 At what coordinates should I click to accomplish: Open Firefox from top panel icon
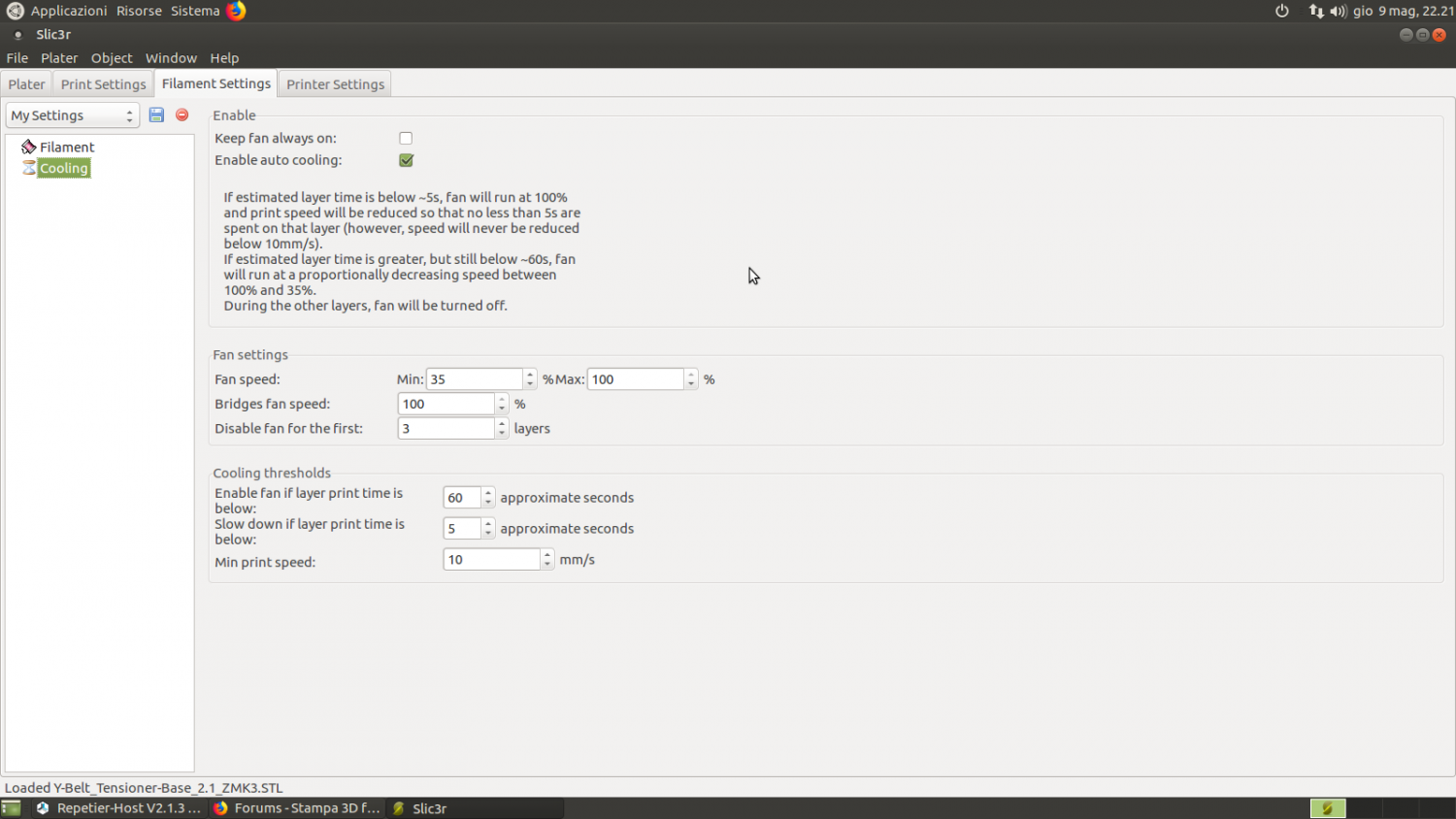[x=236, y=11]
